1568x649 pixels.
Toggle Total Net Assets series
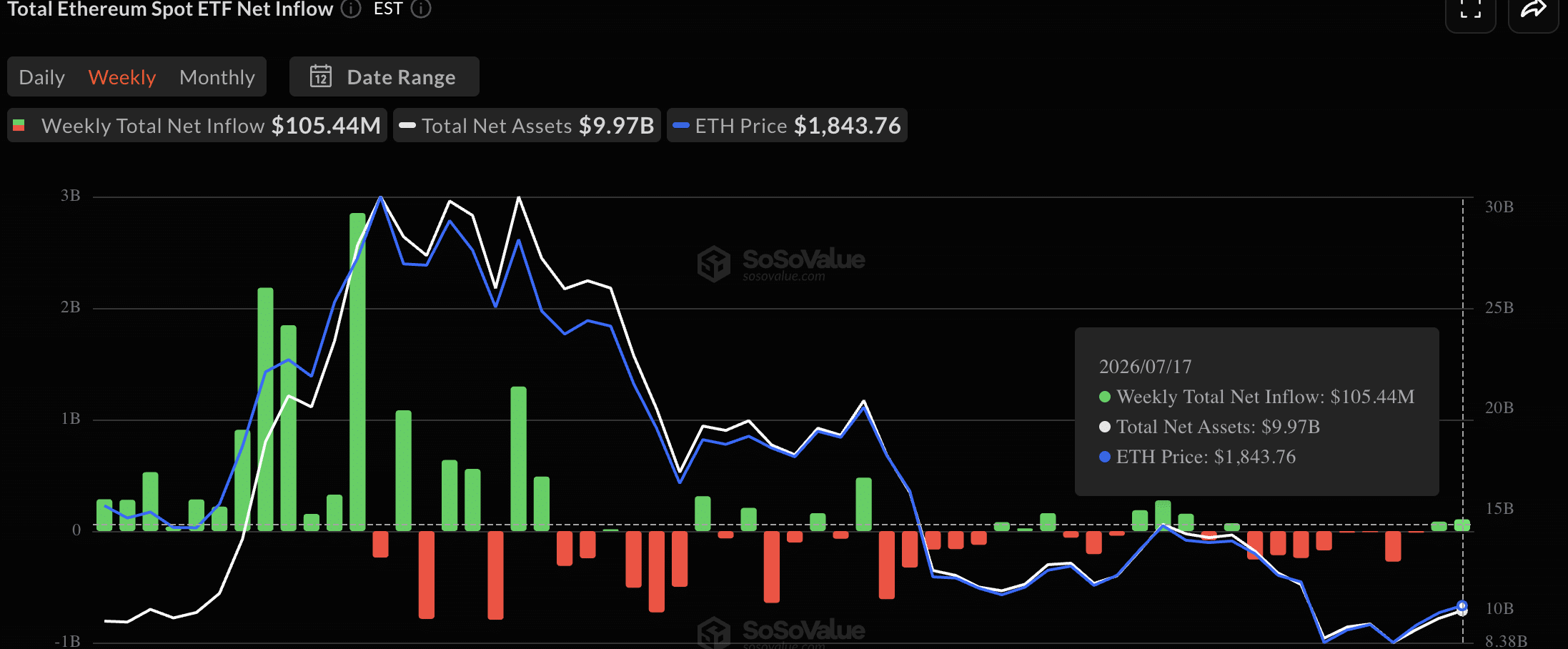pyautogui.click(x=527, y=126)
